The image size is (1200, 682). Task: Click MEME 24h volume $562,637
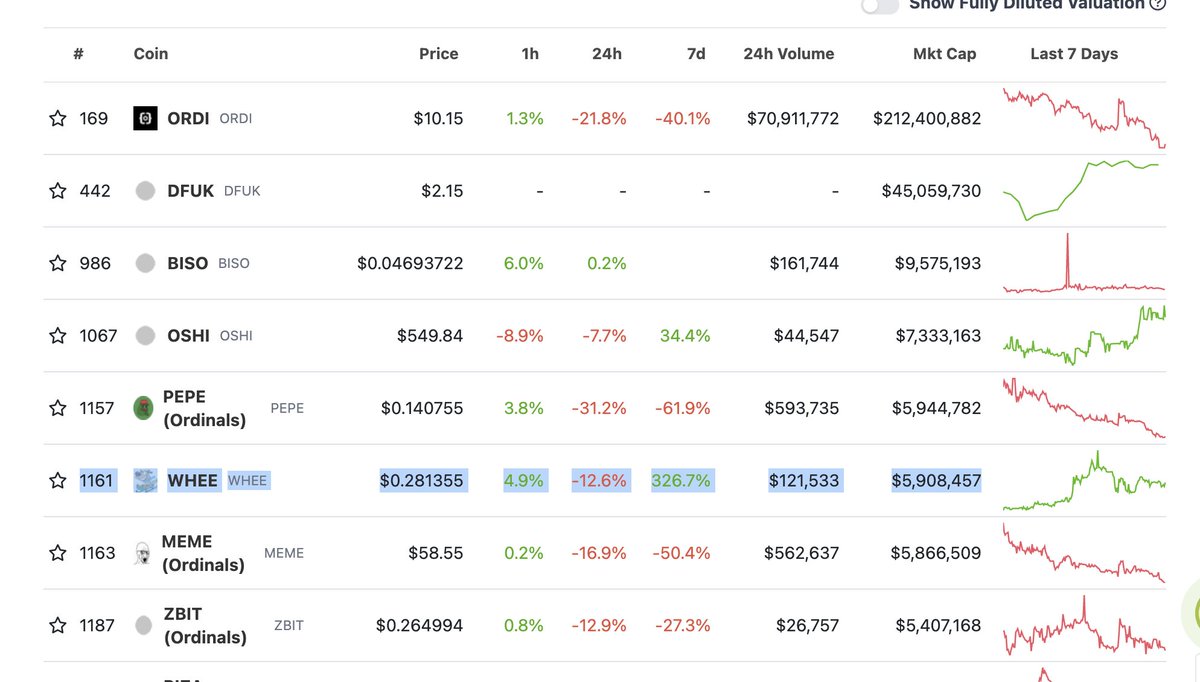[x=802, y=553]
